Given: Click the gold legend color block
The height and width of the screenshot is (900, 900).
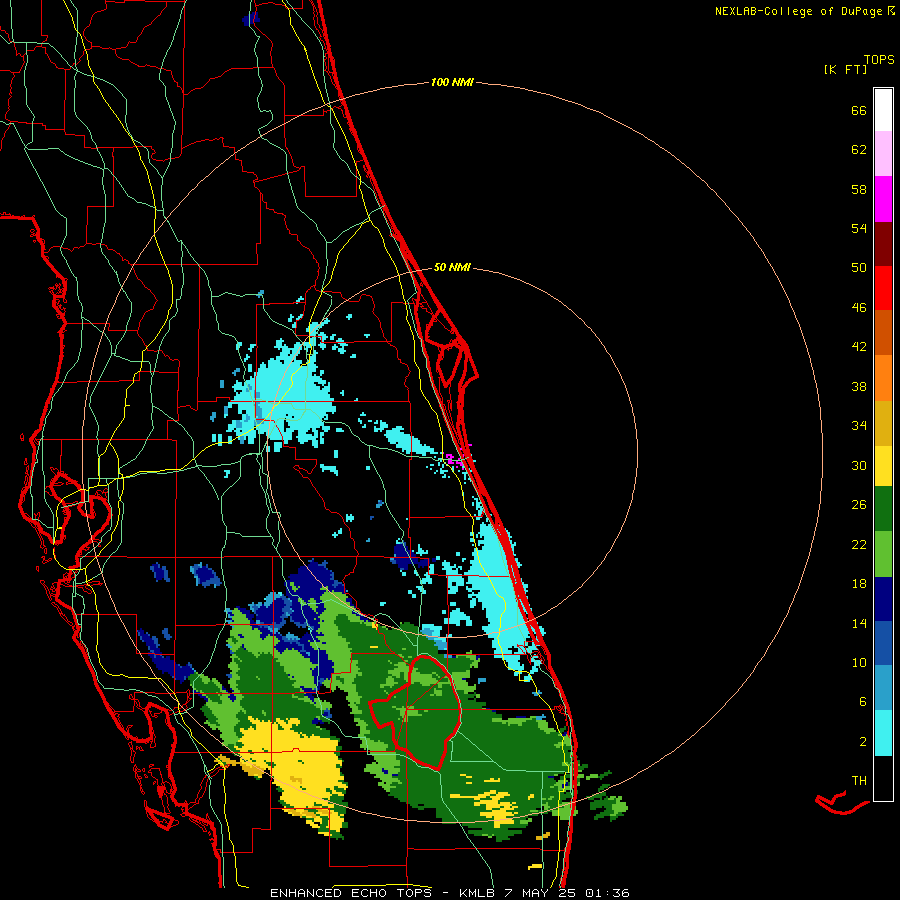Looking at the screenshot, I should pos(883,422).
